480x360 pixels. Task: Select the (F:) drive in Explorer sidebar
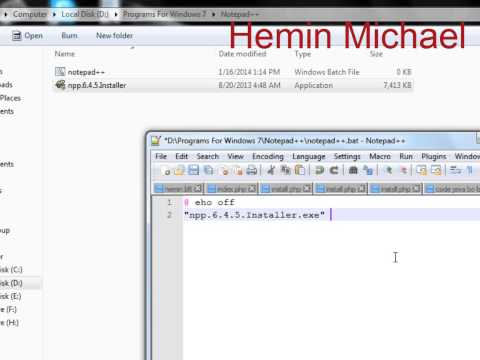(9, 310)
